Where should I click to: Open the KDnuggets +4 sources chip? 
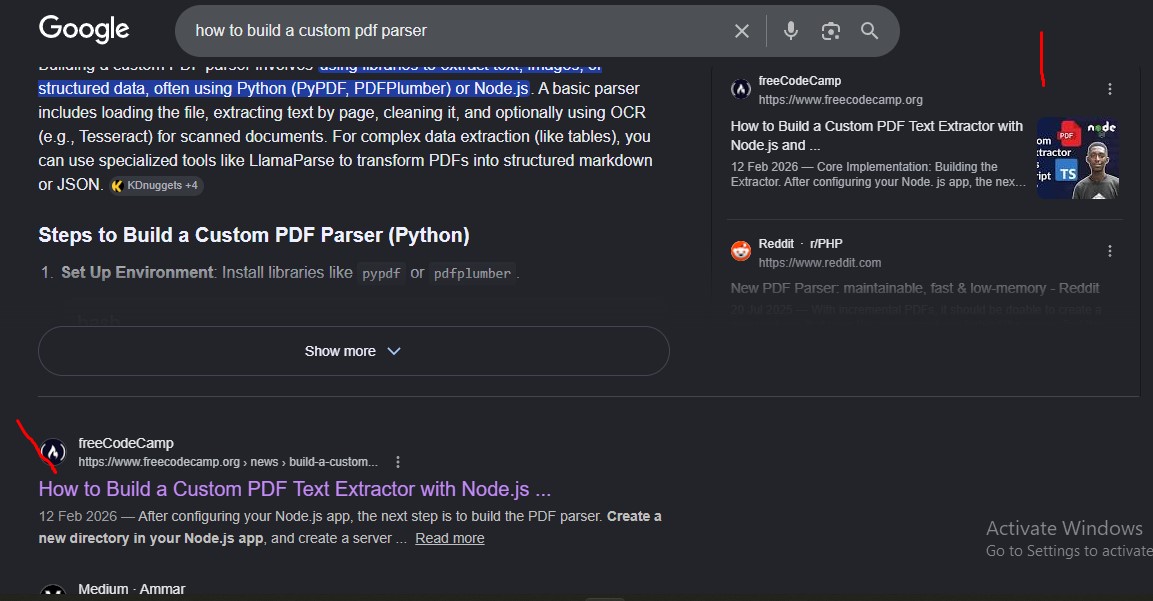point(156,185)
